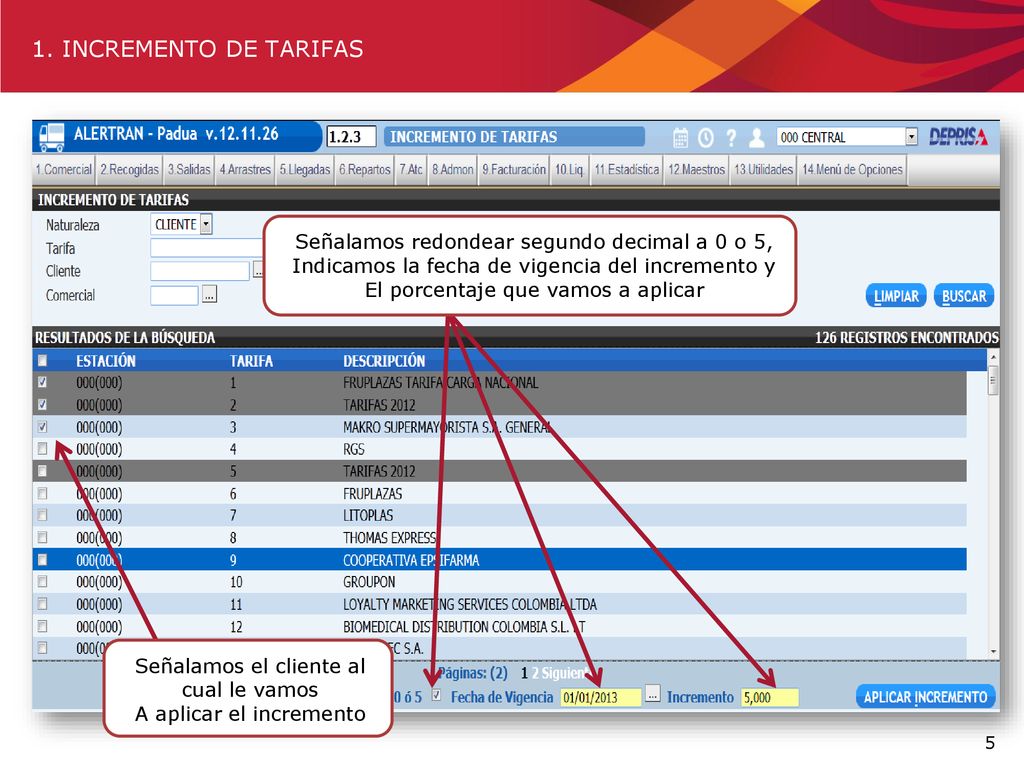The height and width of the screenshot is (768, 1024).
Task: Toggle select-all checkbox in results header
Action: tap(42, 360)
